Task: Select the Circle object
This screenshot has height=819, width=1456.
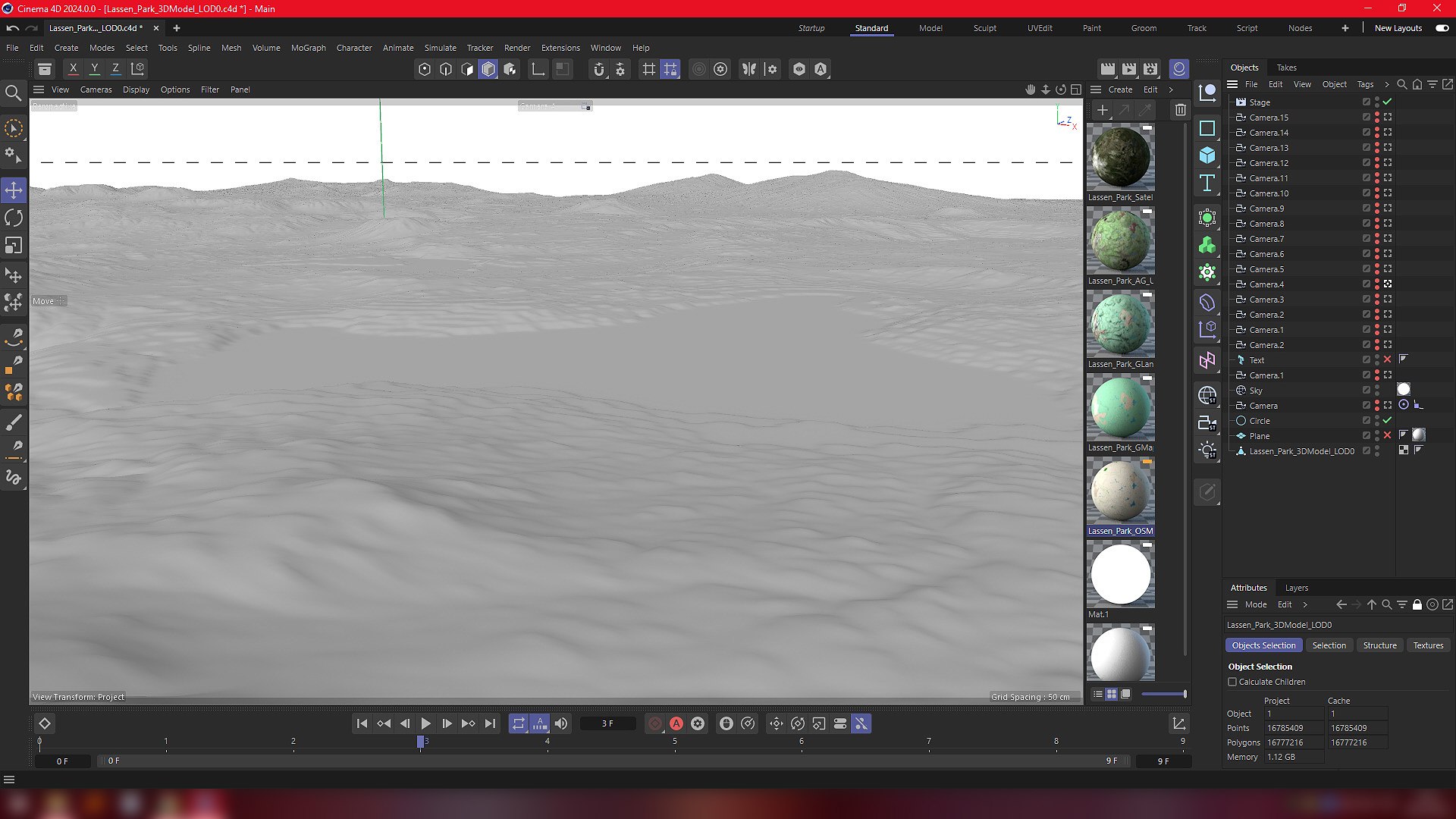Action: (1260, 421)
